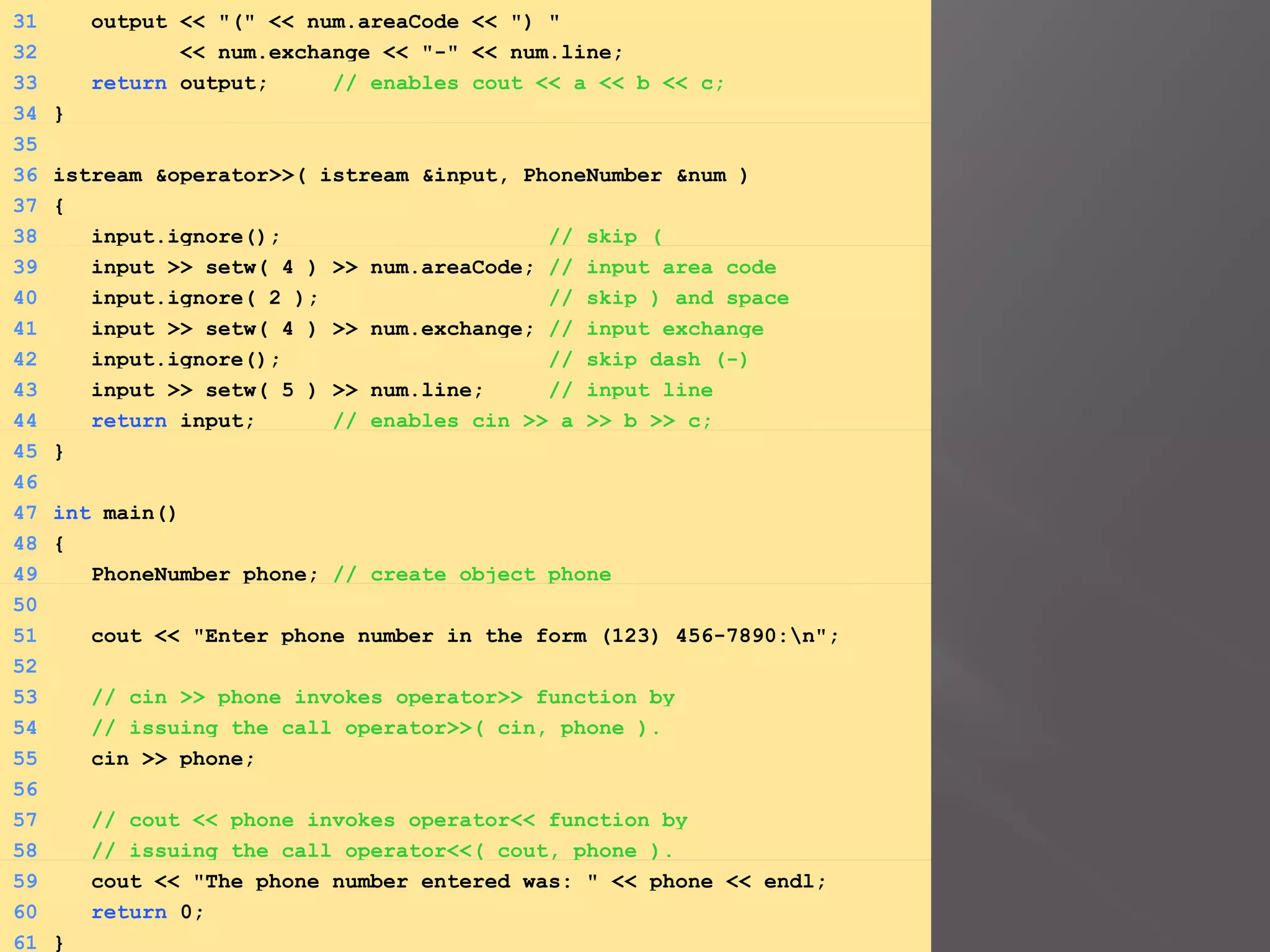Click the opening brace on line 48

(x=59, y=544)
